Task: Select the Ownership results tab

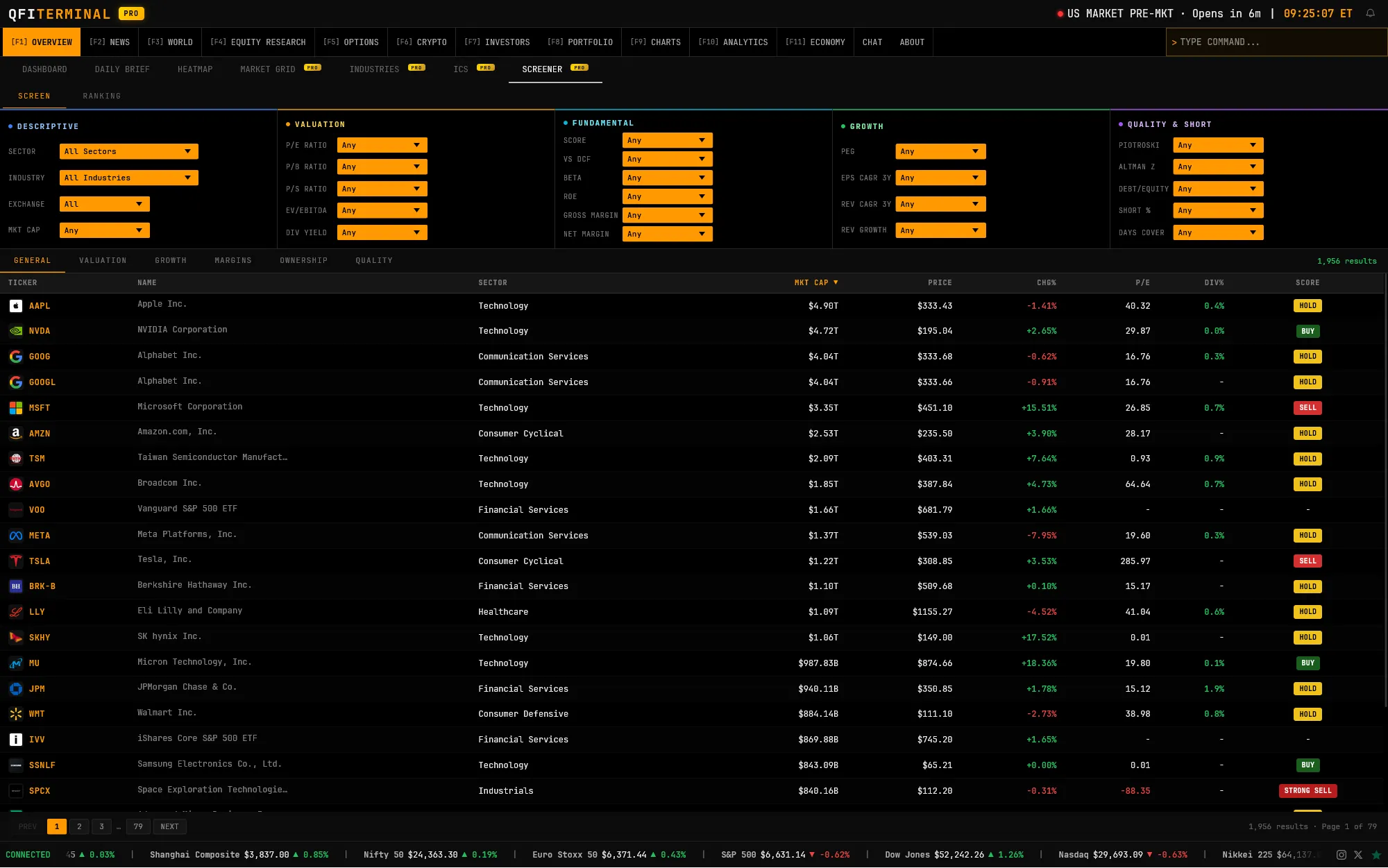Action: tap(303, 260)
